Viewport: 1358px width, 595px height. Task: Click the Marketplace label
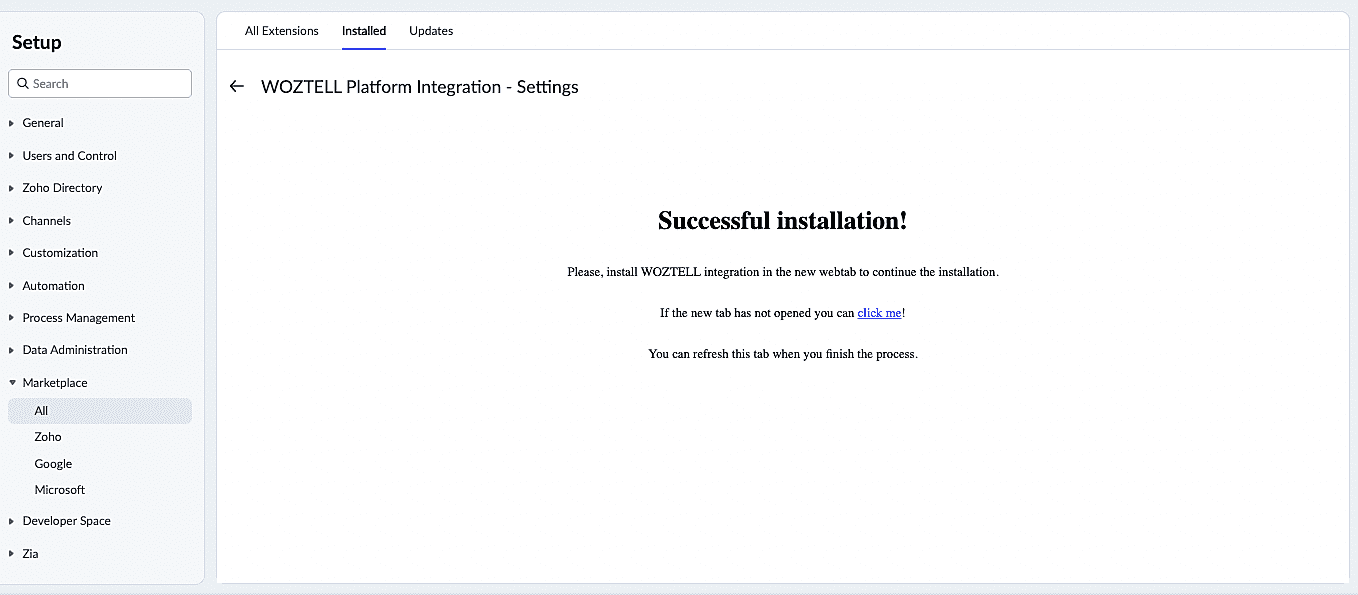(55, 383)
